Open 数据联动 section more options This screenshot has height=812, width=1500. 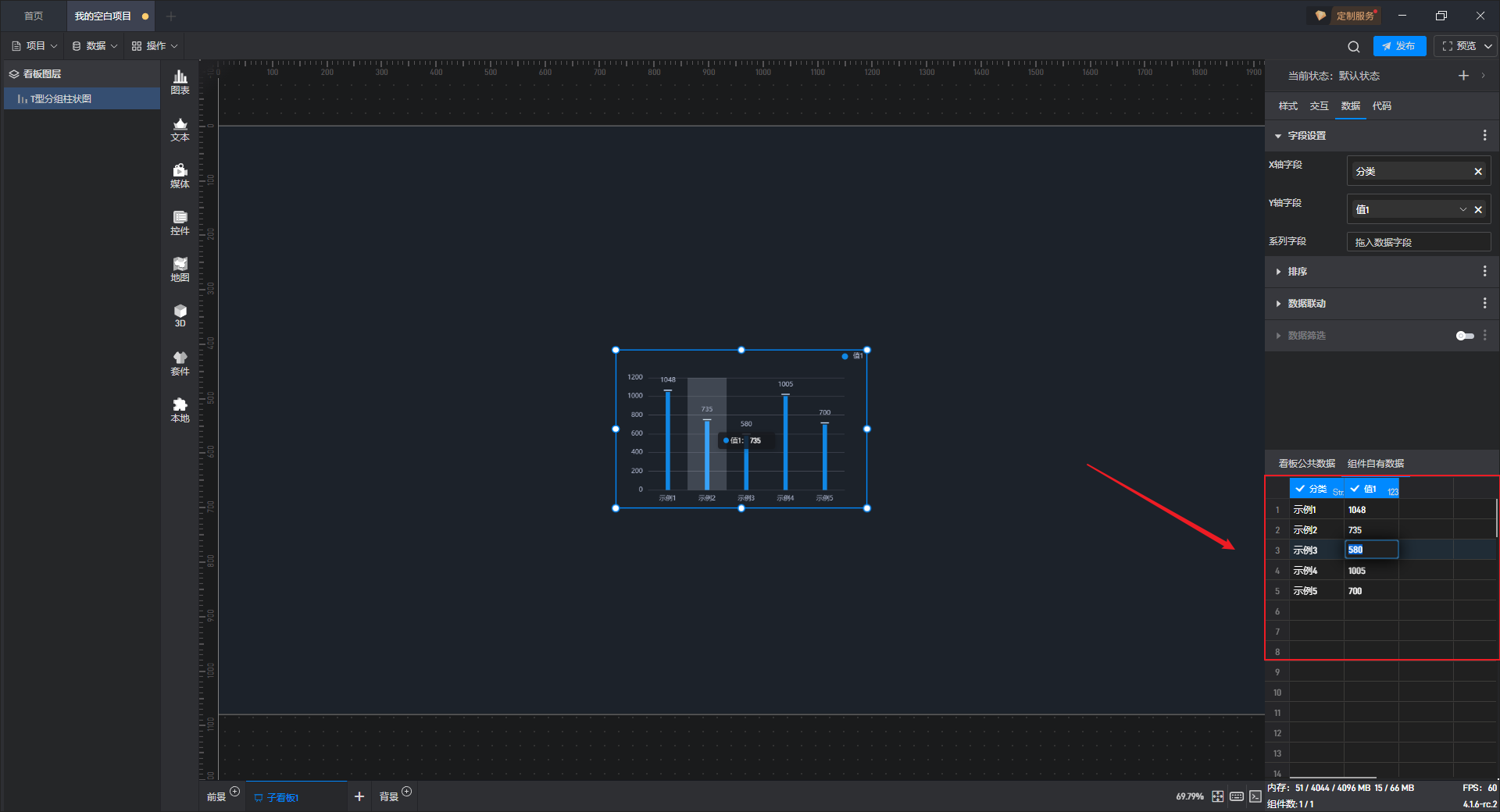(x=1484, y=303)
